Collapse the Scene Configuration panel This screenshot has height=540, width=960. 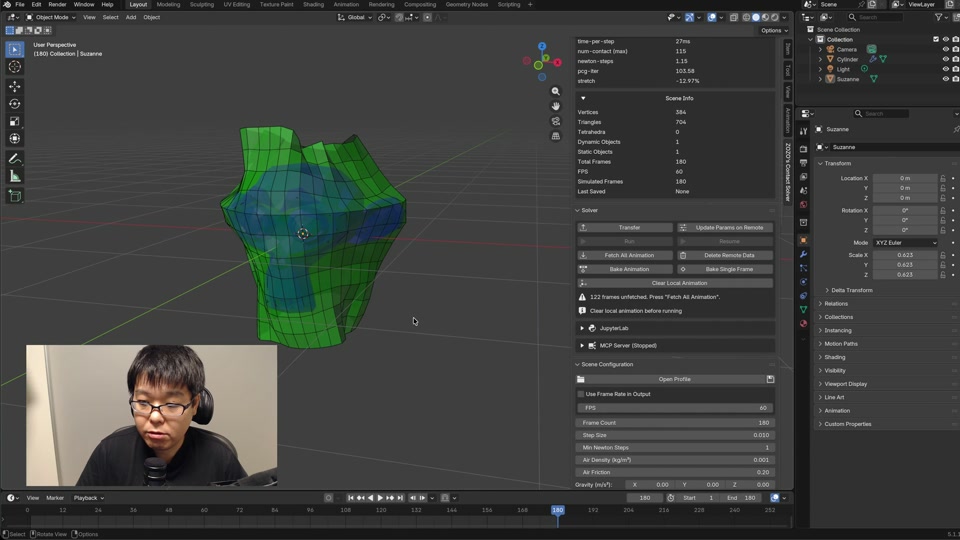pyautogui.click(x=577, y=364)
